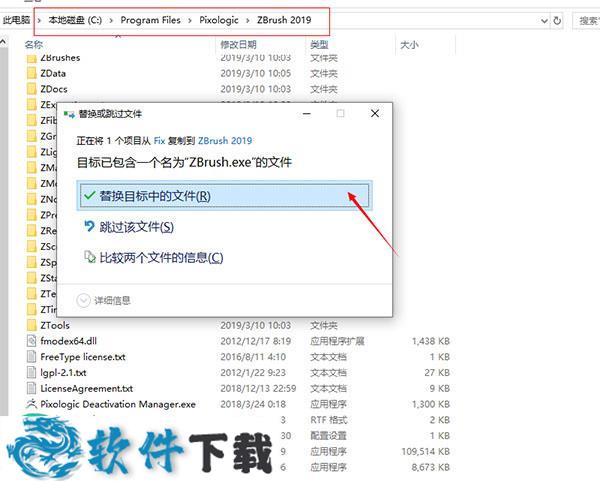Viewport: 600px width, 481px height.
Task: Click the 8,673 KB size value
Action: click(430, 467)
